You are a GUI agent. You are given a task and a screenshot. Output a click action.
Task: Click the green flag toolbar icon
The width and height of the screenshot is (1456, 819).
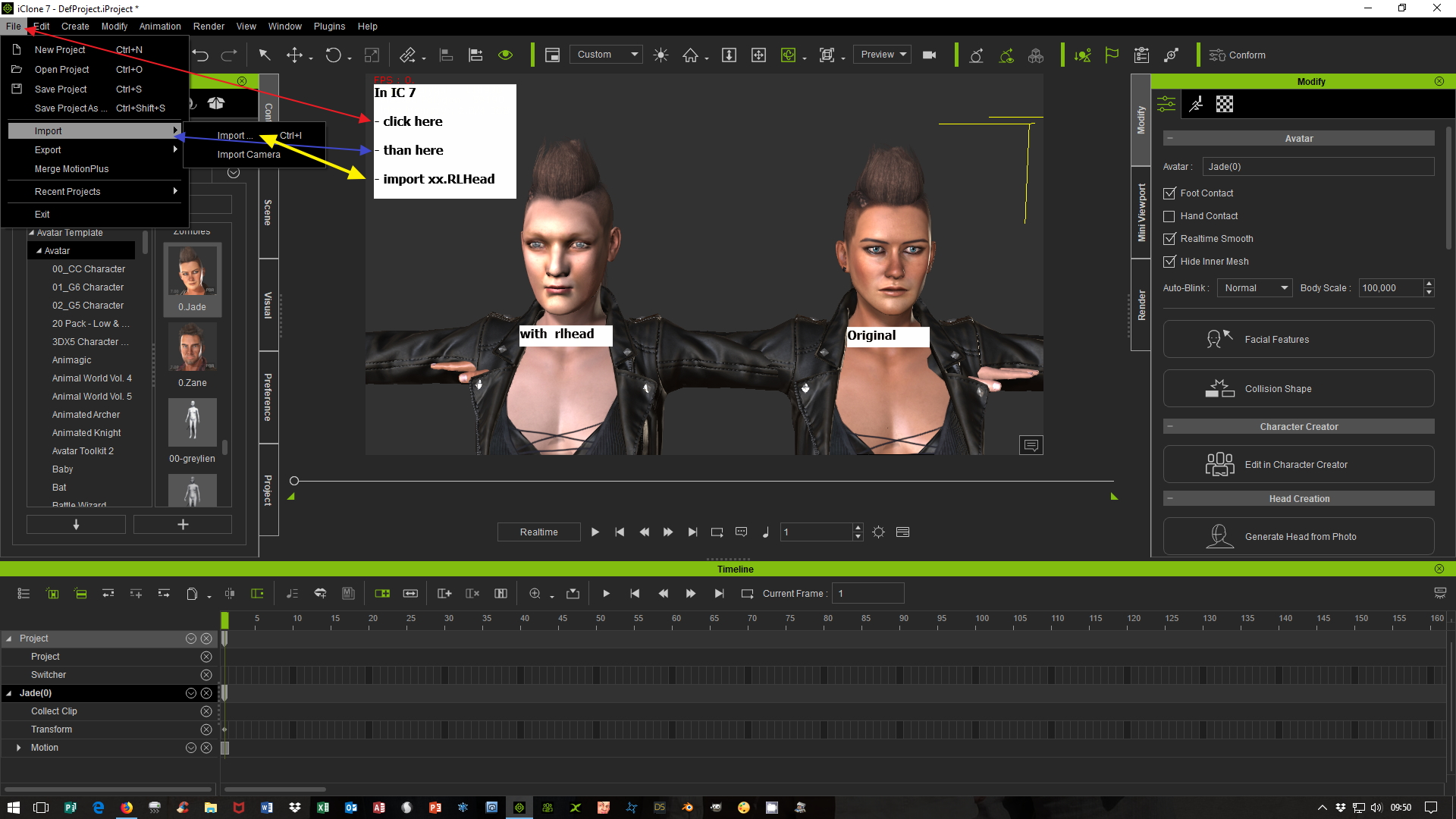1112,55
